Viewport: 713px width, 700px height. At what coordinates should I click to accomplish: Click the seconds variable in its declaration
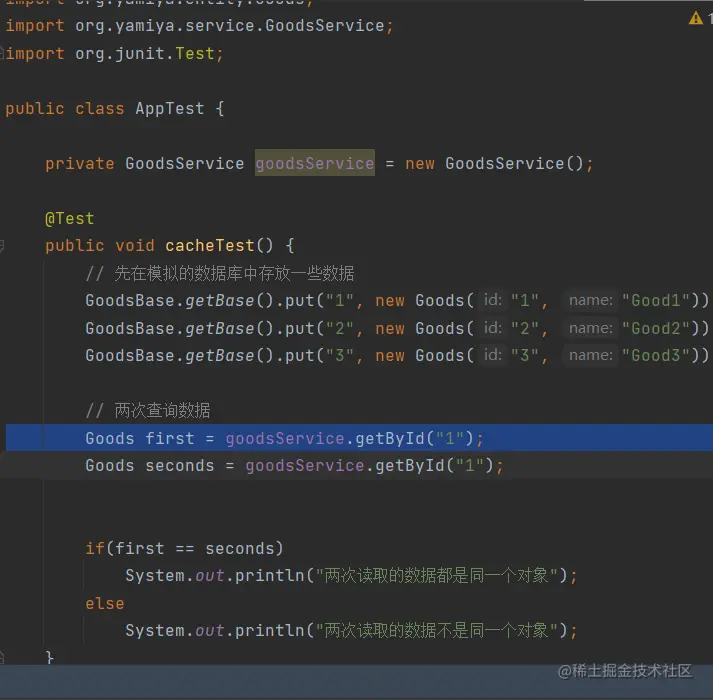[180, 466]
